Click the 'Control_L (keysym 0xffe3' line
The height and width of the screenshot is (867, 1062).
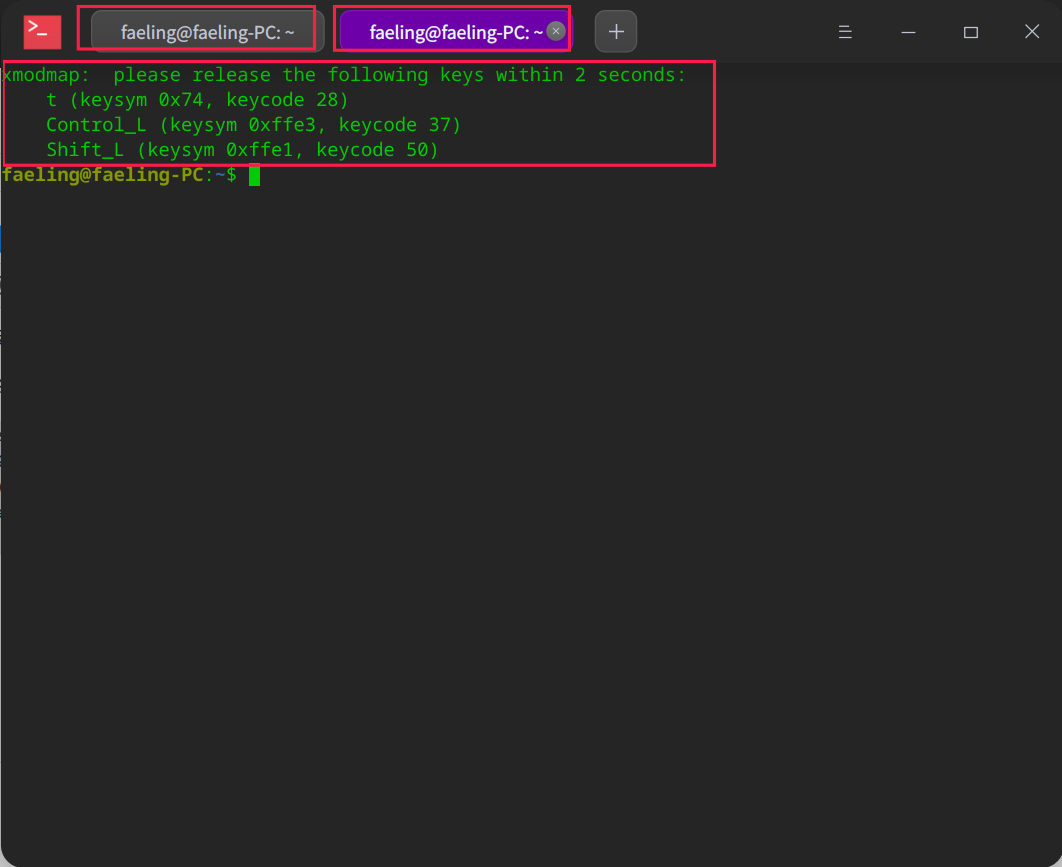pos(253,125)
